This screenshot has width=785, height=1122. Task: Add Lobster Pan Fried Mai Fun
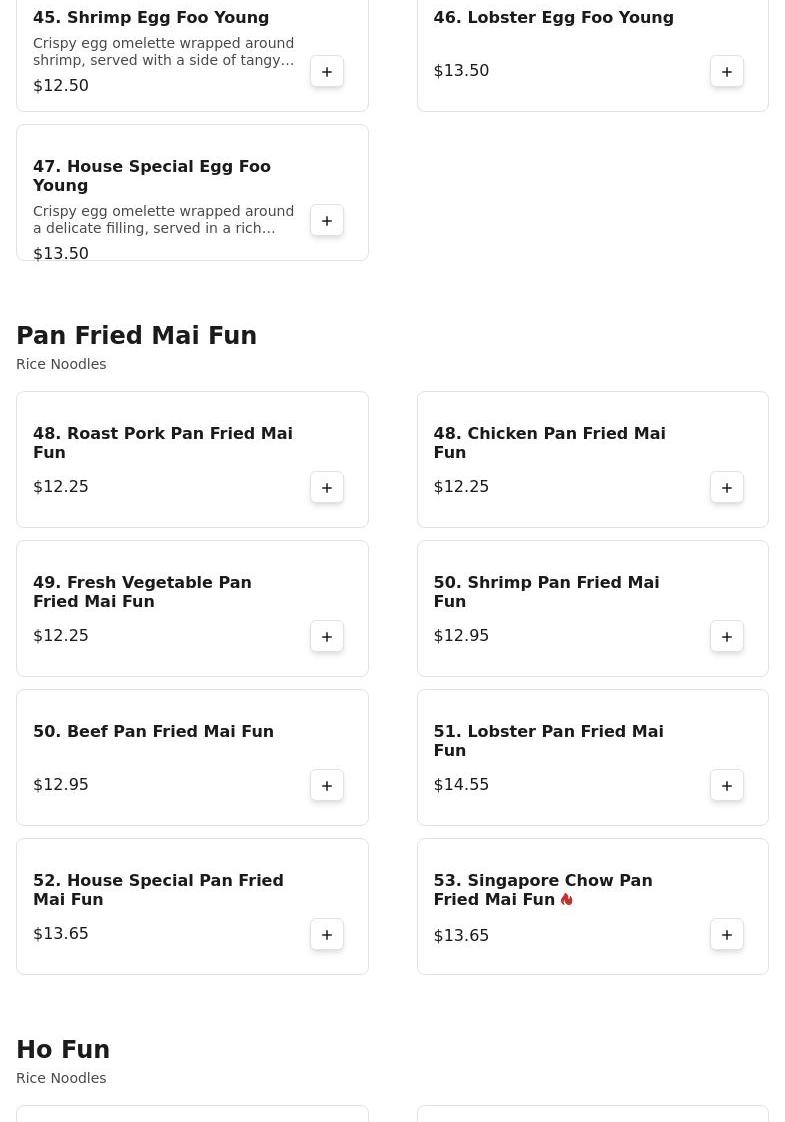tap(727, 786)
